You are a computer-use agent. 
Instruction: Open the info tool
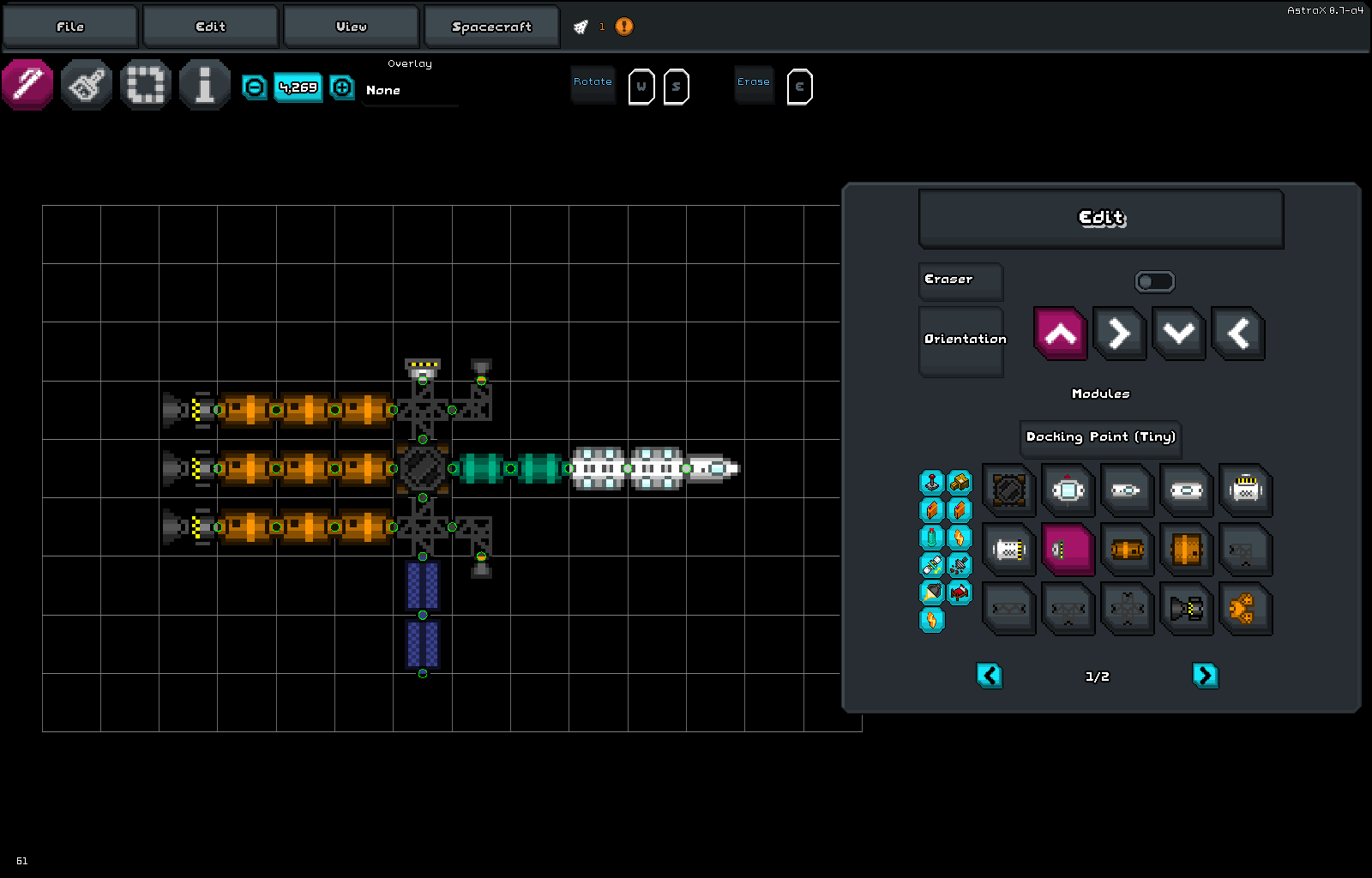(x=205, y=85)
